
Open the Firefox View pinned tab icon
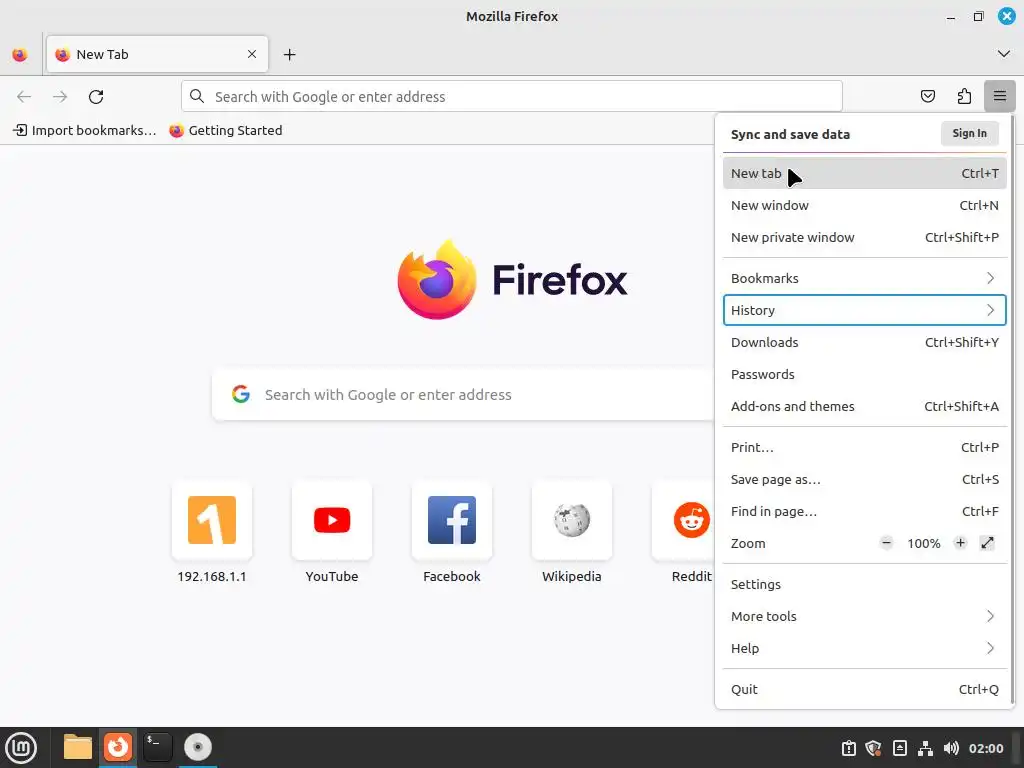pos(20,54)
